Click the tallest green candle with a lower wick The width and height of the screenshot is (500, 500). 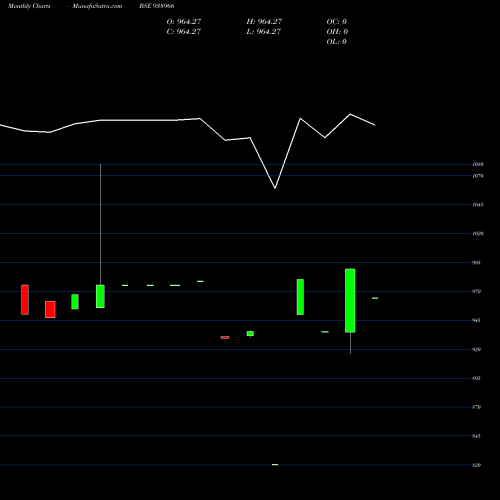coord(350,300)
